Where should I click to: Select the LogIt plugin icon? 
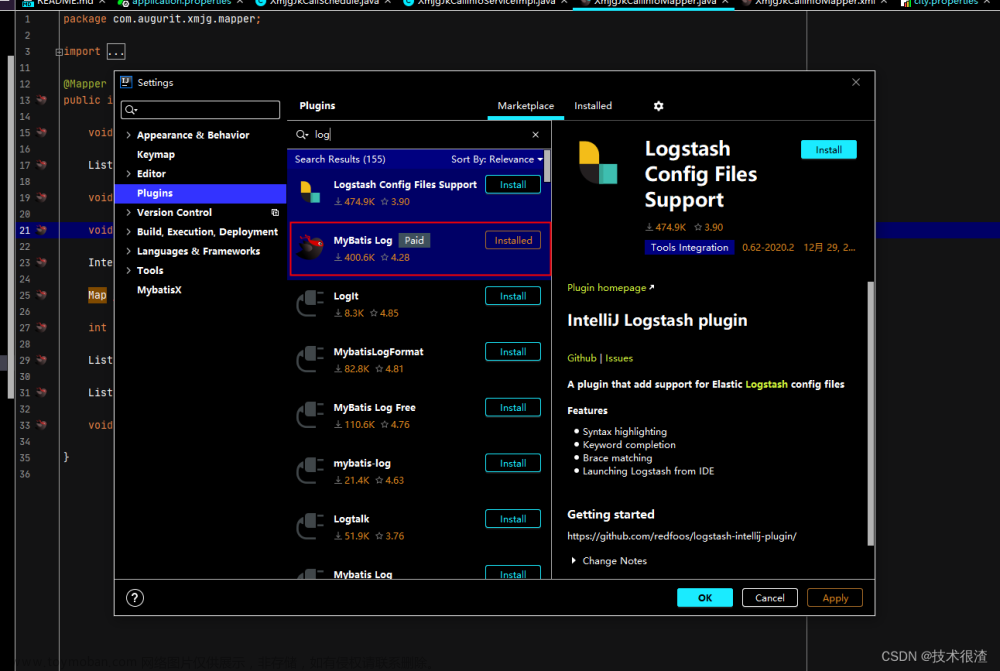coord(311,304)
